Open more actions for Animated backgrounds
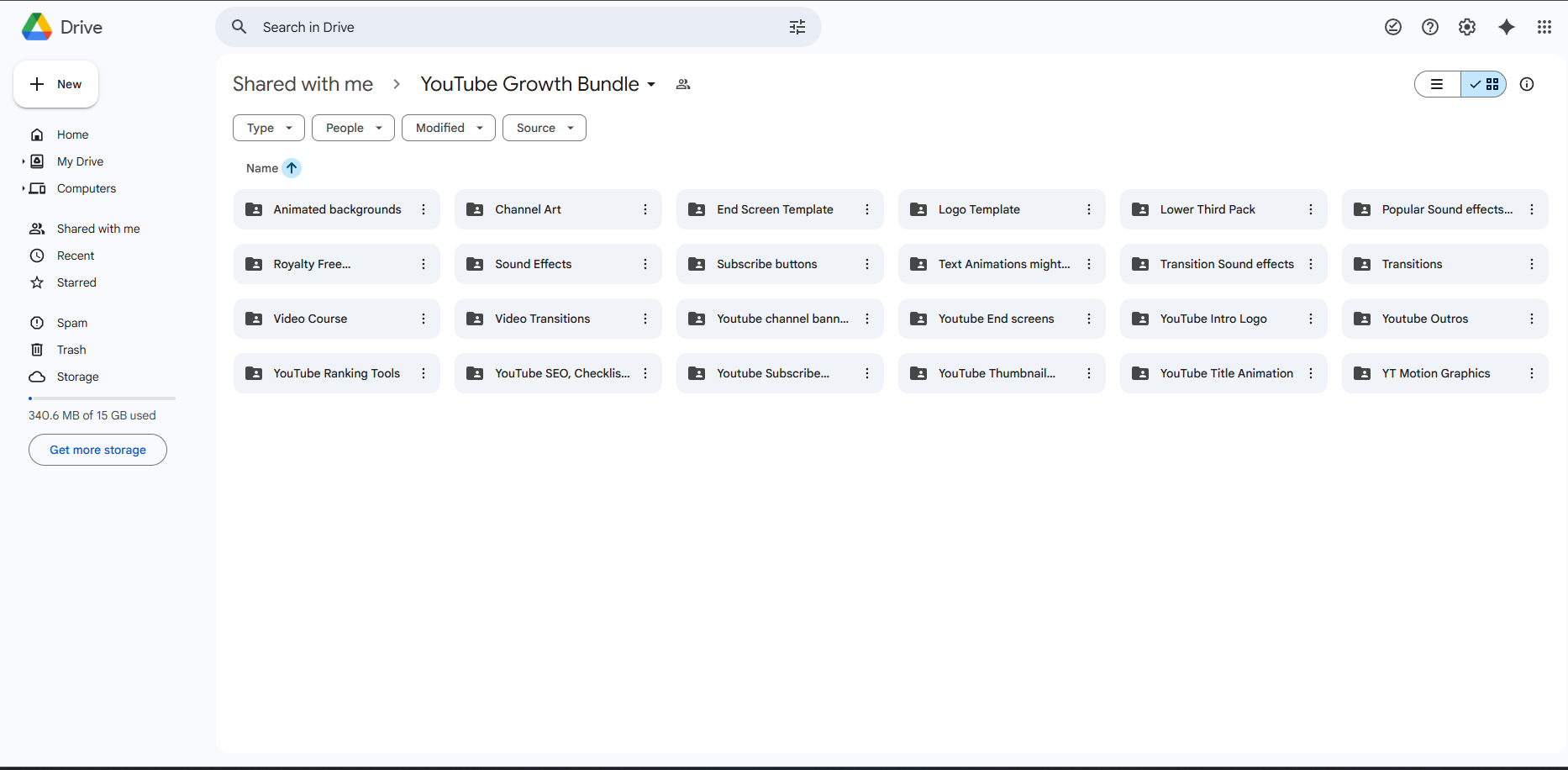Image resolution: width=1568 pixels, height=770 pixels. pos(424,209)
